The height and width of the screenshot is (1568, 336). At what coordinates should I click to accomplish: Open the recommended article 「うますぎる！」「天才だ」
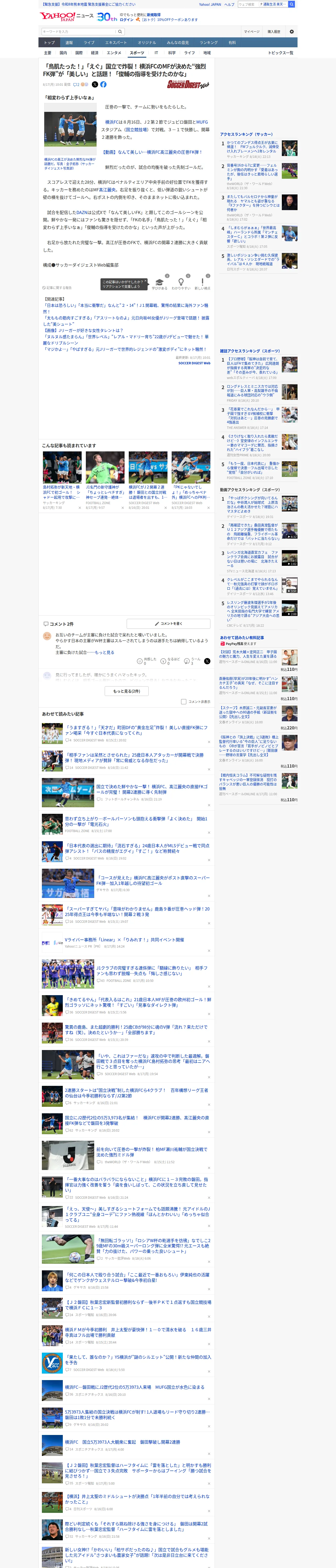[x=137, y=730]
